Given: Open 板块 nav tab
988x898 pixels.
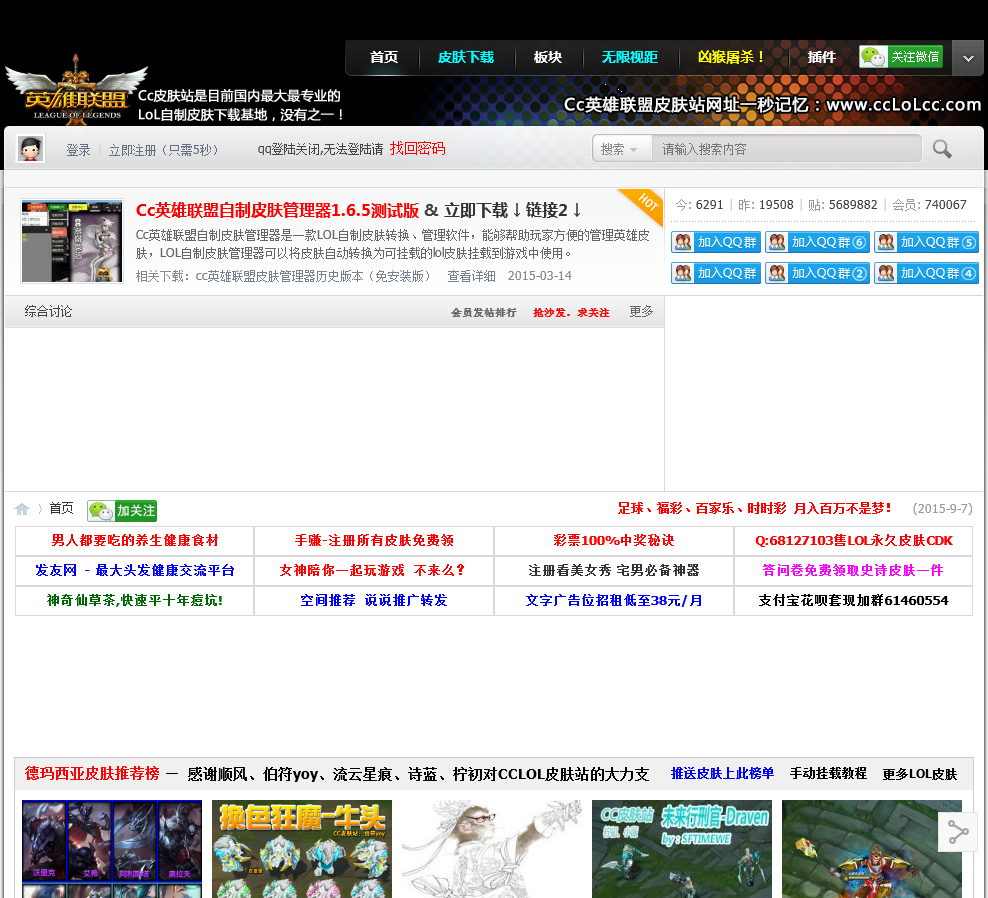Looking at the screenshot, I should coord(548,57).
